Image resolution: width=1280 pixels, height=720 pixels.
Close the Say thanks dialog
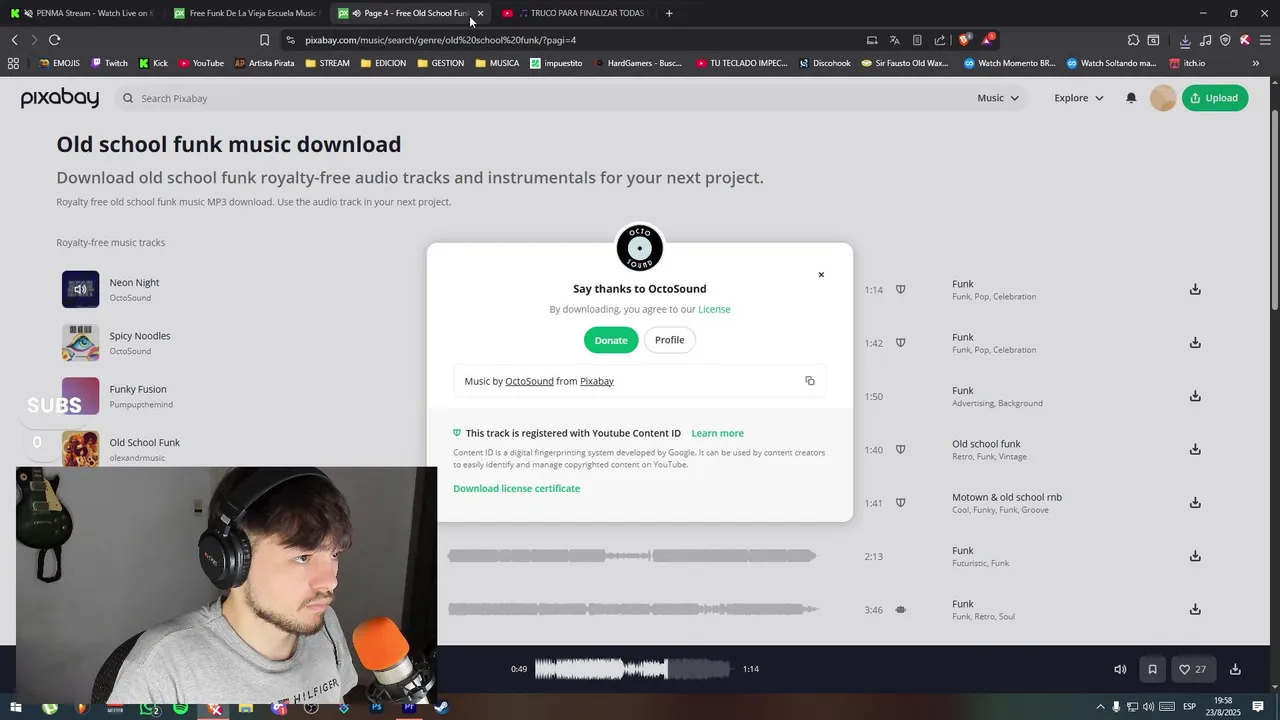click(821, 275)
